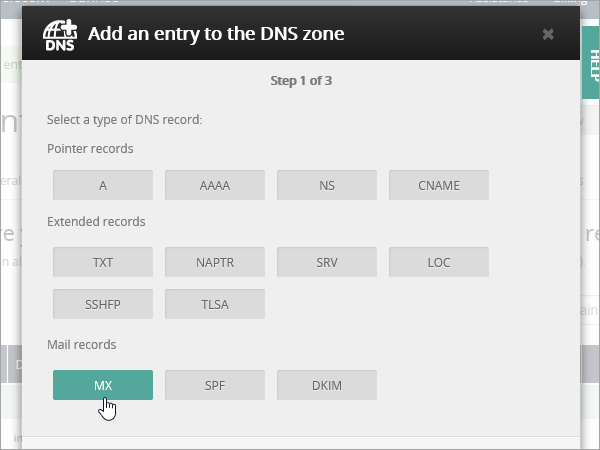Image resolution: width=600 pixels, height=450 pixels.
Task: Choose the SSHFP record button
Action: tap(103, 304)
